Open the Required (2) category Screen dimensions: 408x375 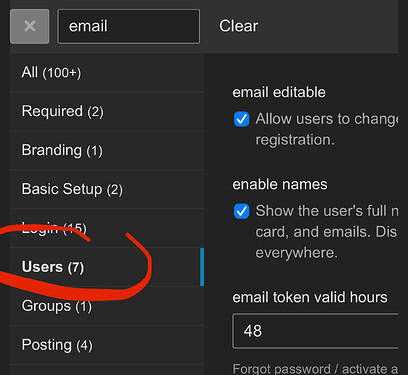coord(107,111)
